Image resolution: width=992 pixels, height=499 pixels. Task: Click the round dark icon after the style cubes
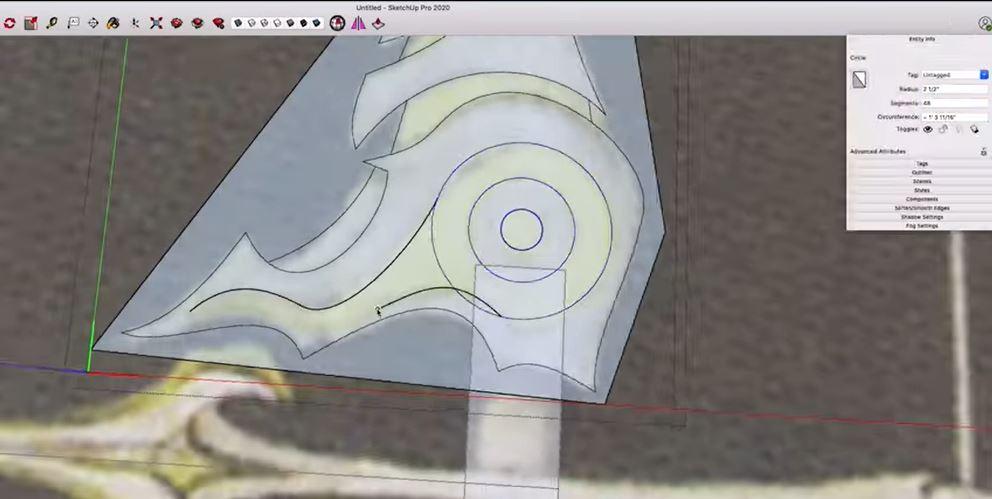pos(338,23)
